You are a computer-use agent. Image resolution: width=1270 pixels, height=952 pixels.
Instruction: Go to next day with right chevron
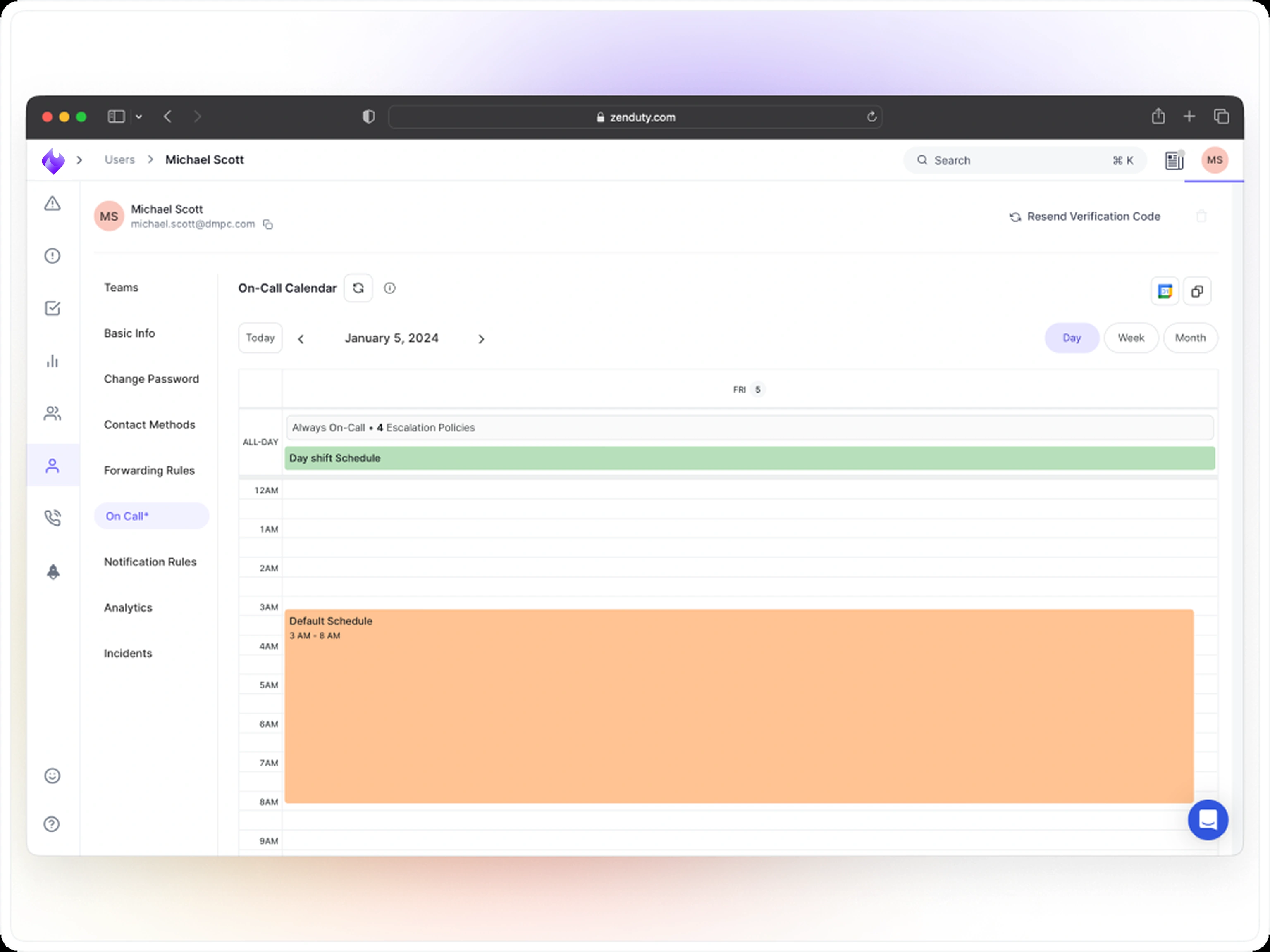pos(481,339)
